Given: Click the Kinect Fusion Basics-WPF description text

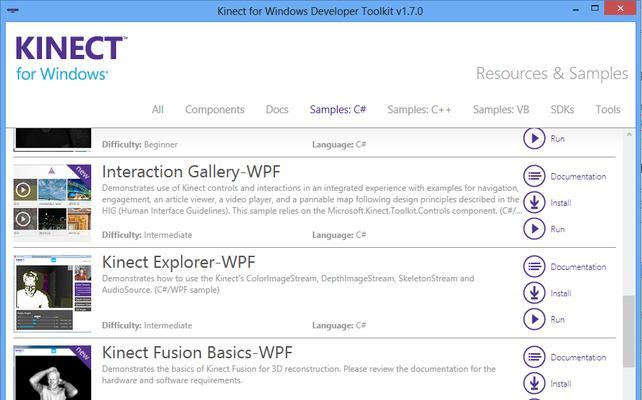Looking at the screenshot, I should (299, 375).
